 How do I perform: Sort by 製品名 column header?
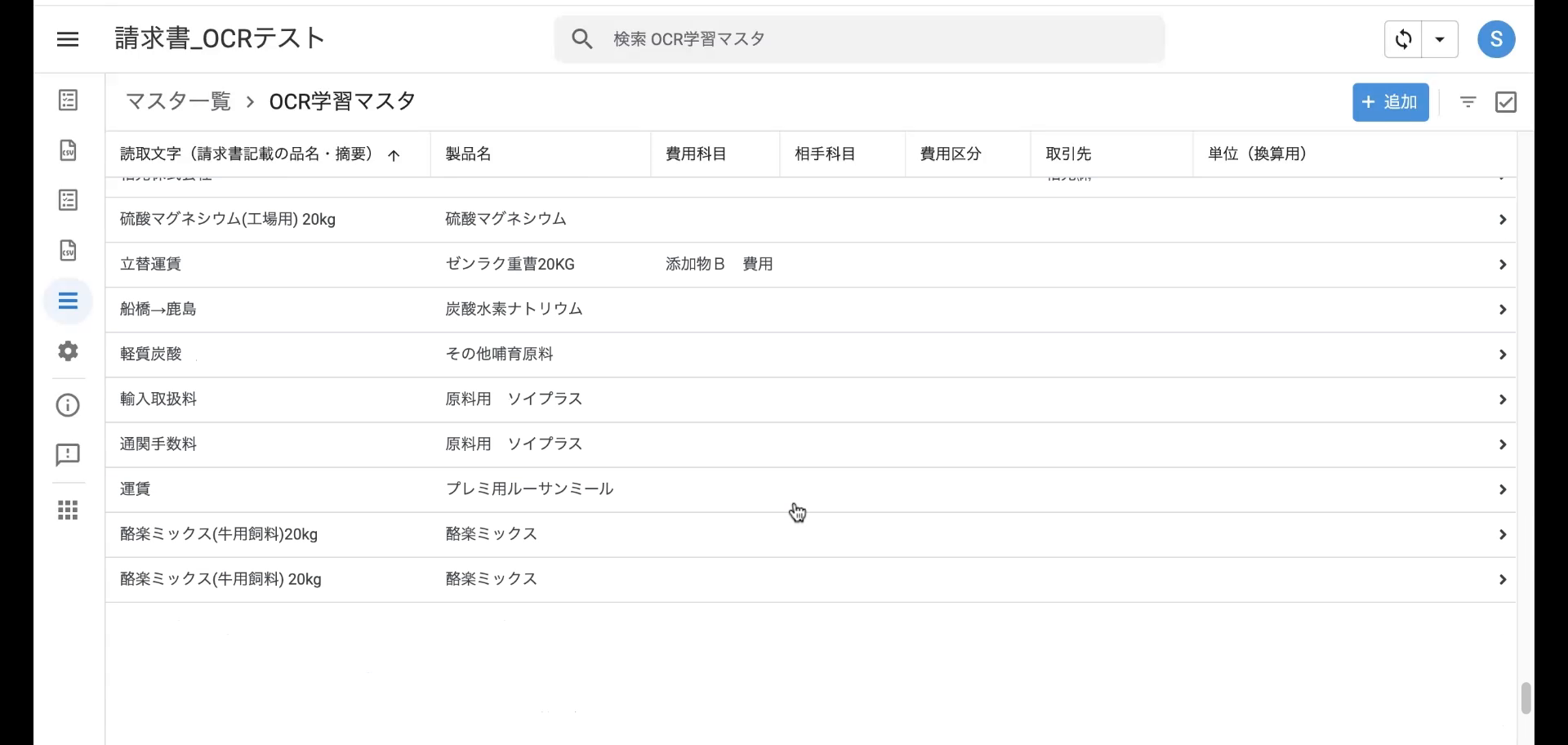pyautogui.click(x=468, y=154)
